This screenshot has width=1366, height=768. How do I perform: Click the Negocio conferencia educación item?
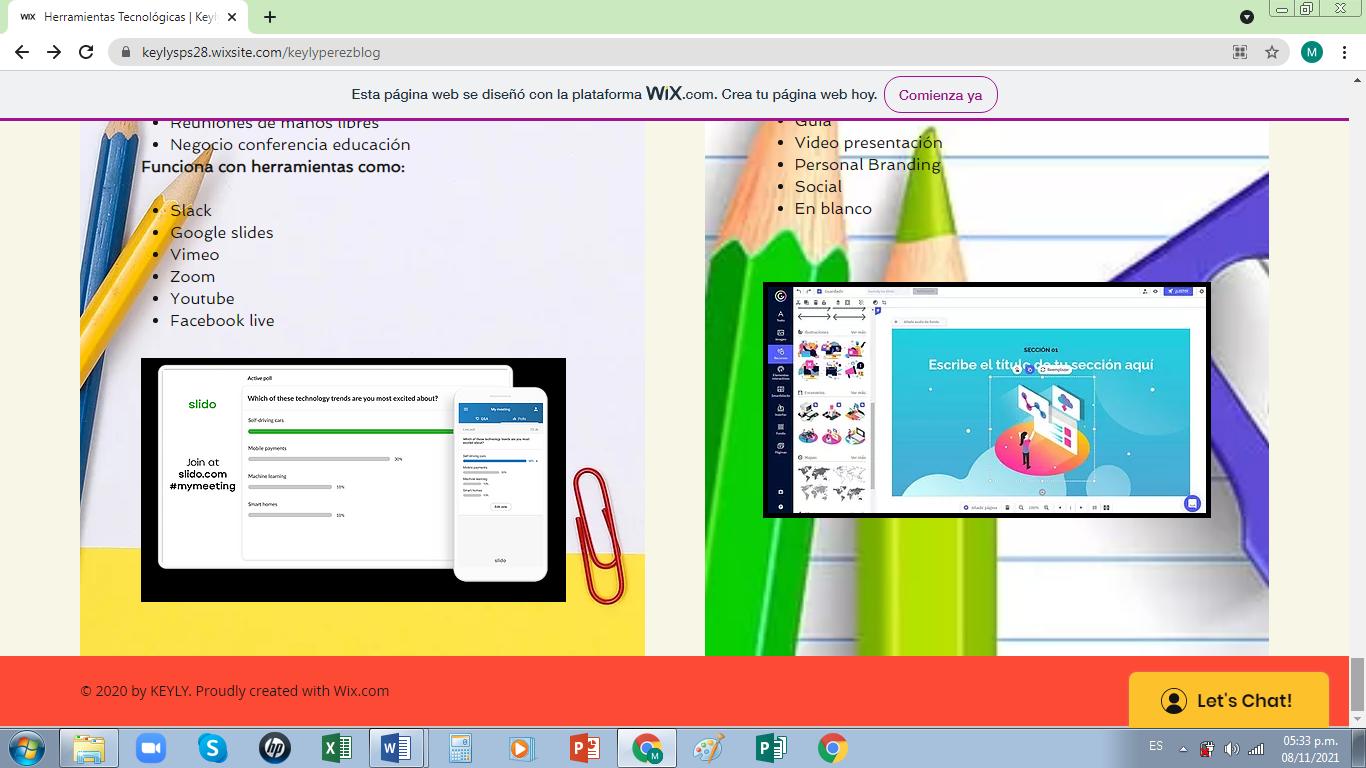(x=290, y=144)
